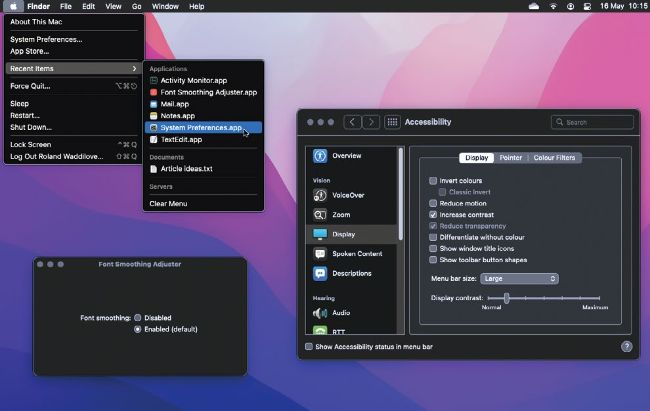Click the TextEdit.app icon

point(153,139)
